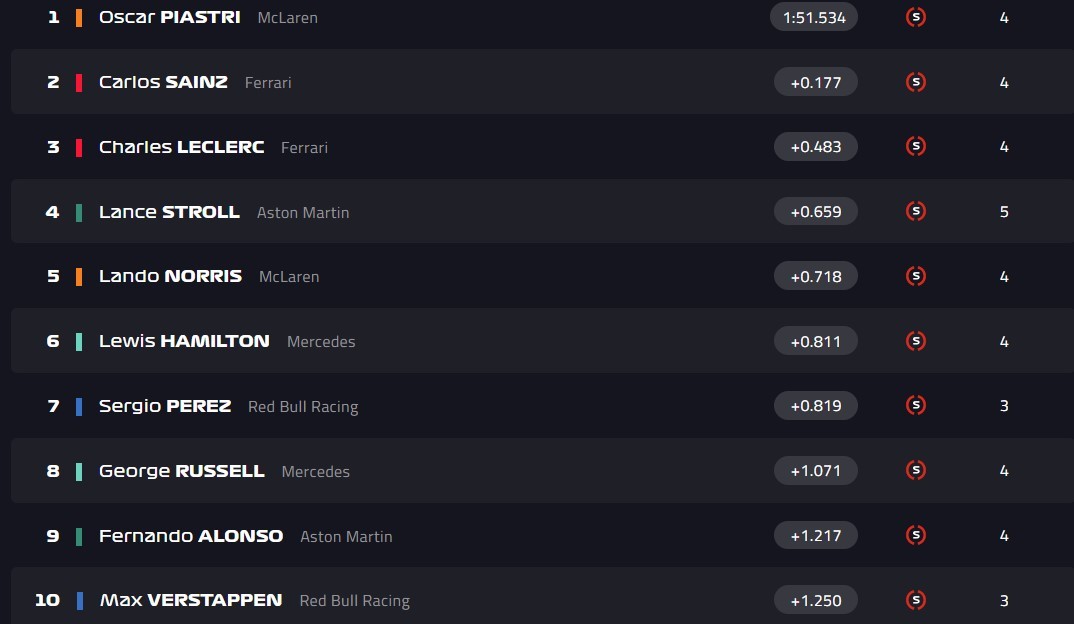The image size is (1074, 624).
Task: Select the soft tyre icon for Lewis Hamilton
Action: coord(916,341)
